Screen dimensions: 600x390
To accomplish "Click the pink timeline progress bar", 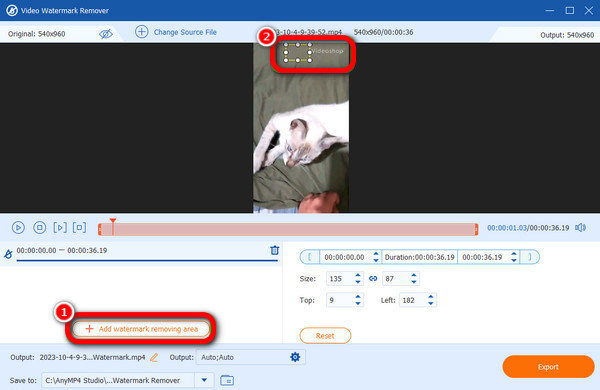I will point(288,229).
